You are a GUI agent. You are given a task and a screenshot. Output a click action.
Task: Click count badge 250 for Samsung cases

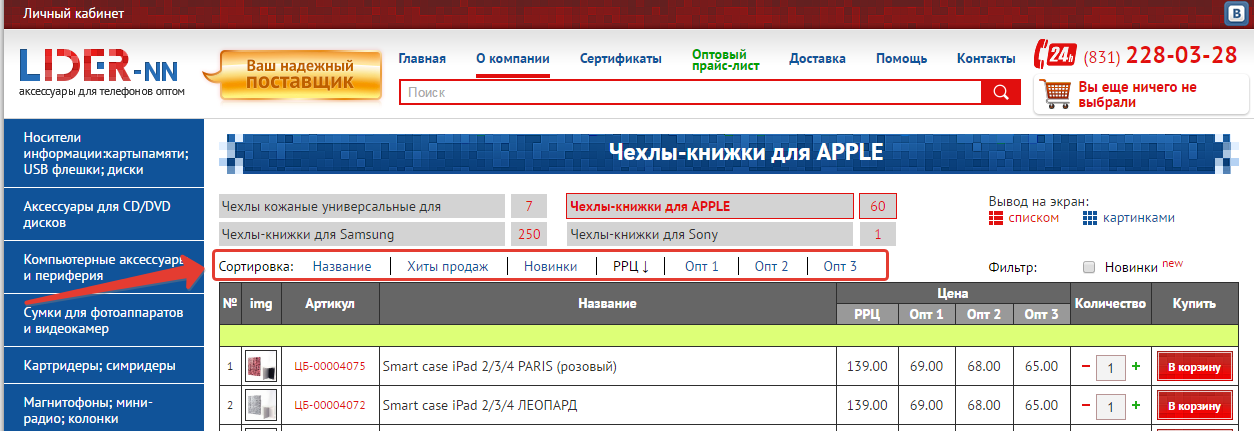click(x=529, y=235)
